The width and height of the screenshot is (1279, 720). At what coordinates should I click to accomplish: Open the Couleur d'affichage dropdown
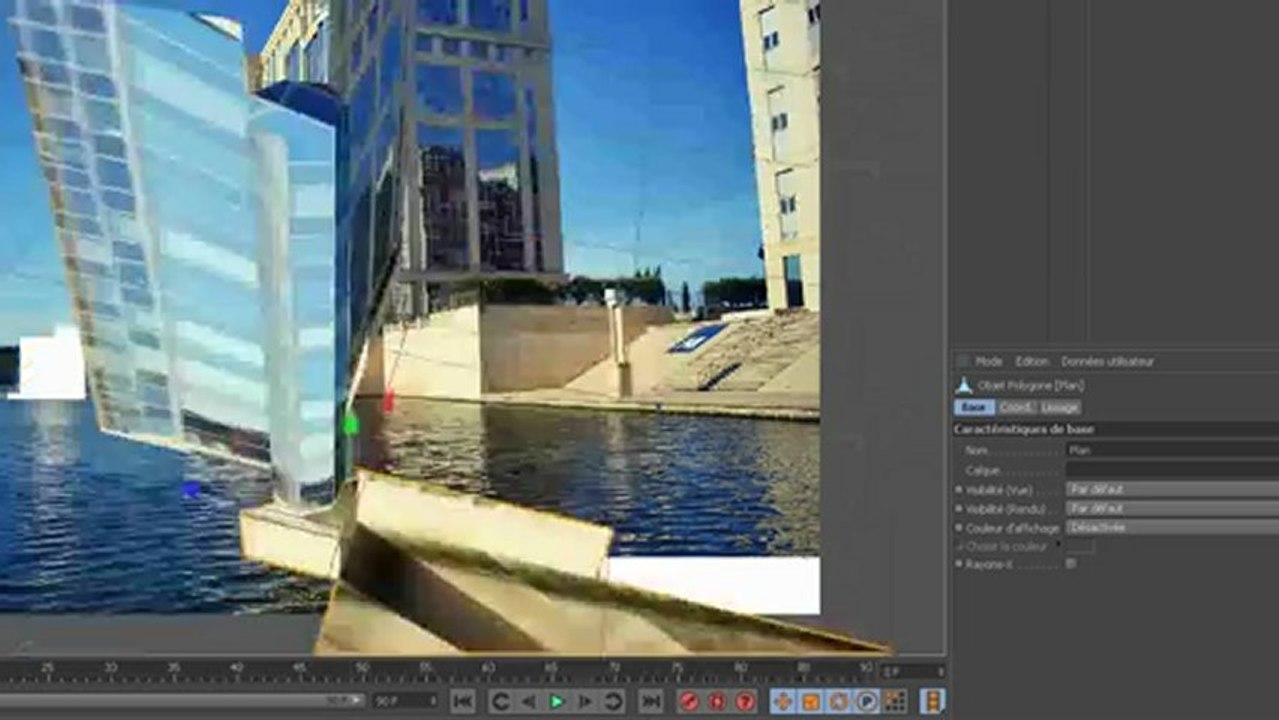tap(1172, 527)
